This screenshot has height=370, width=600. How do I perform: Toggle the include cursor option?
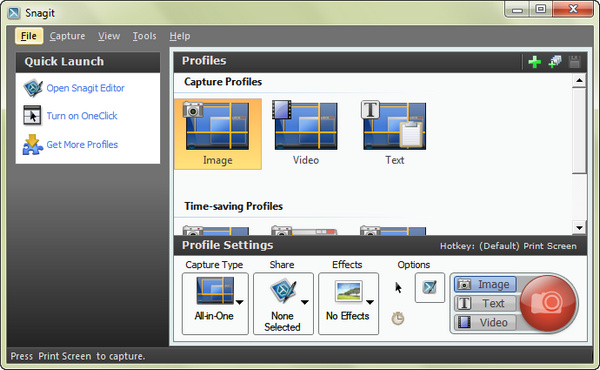click(398, 288)
